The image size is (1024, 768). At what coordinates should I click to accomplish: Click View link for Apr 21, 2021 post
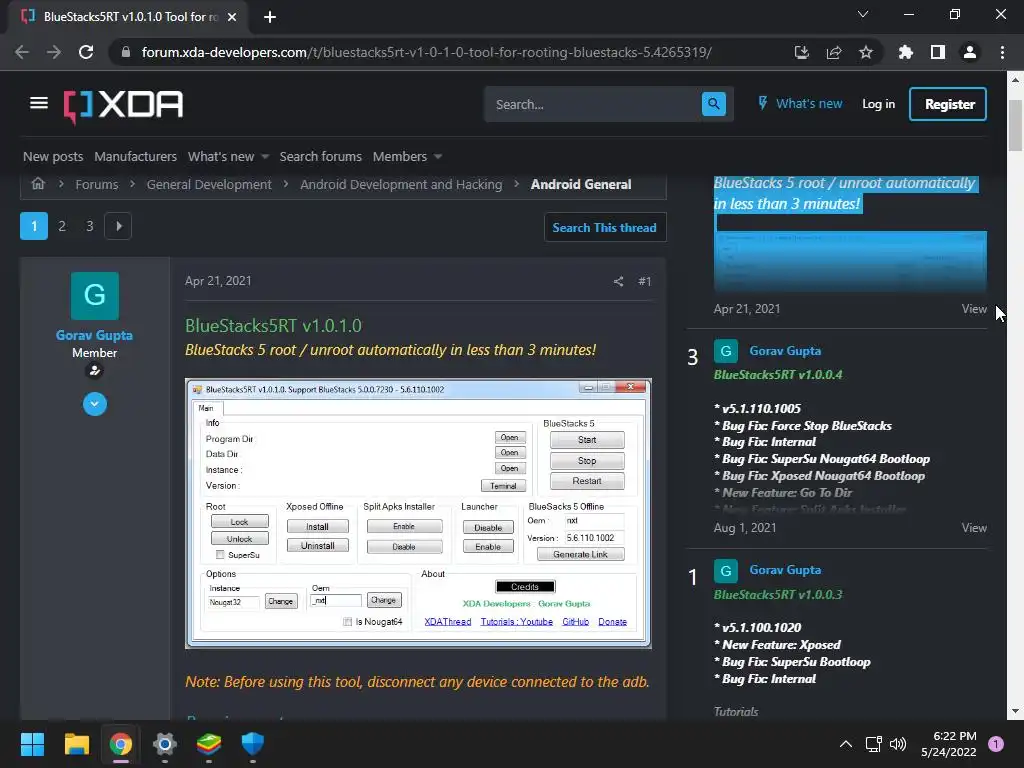(x=974, y=309)
